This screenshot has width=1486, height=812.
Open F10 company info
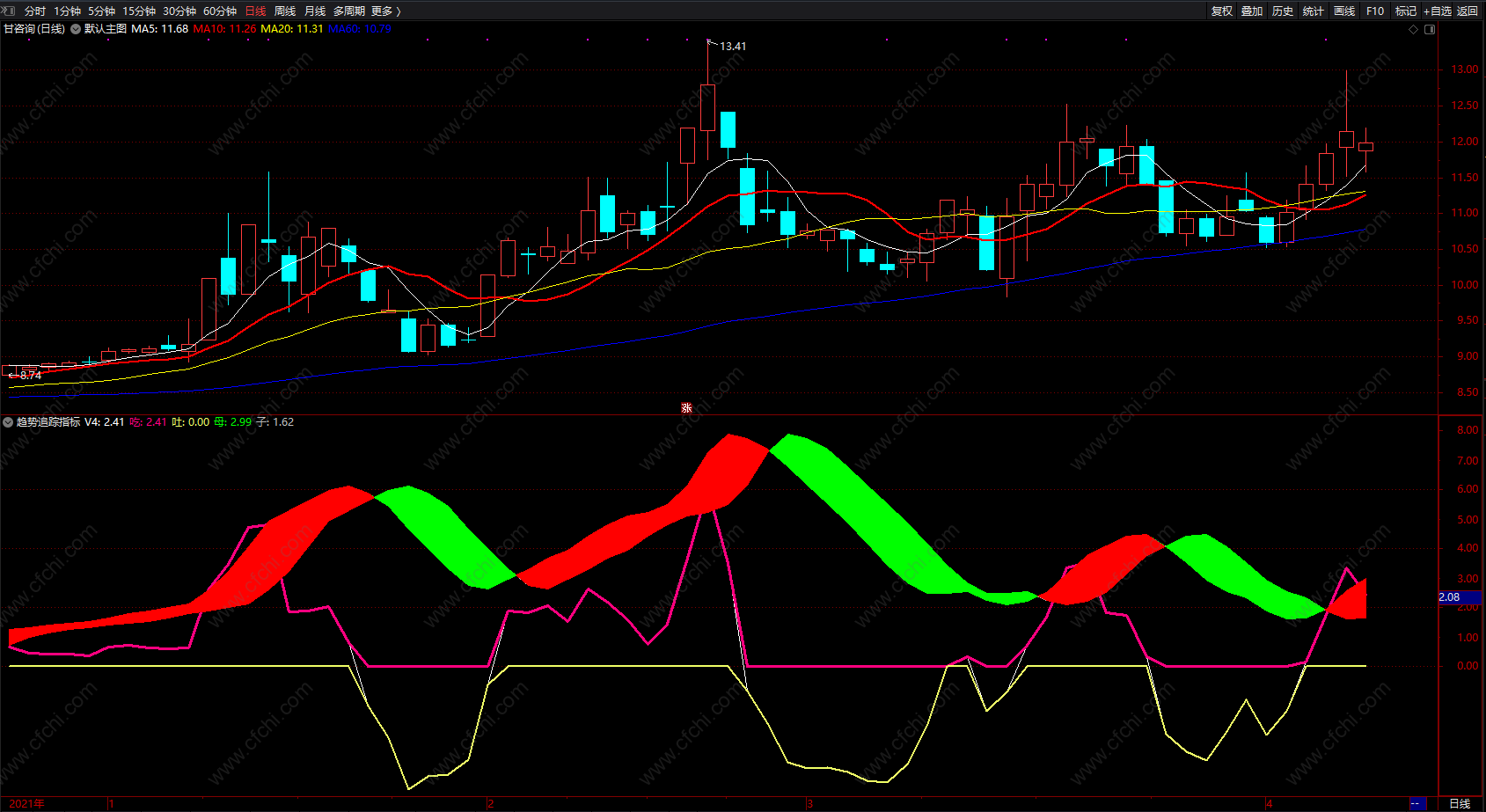click(x=1375, y=11)
